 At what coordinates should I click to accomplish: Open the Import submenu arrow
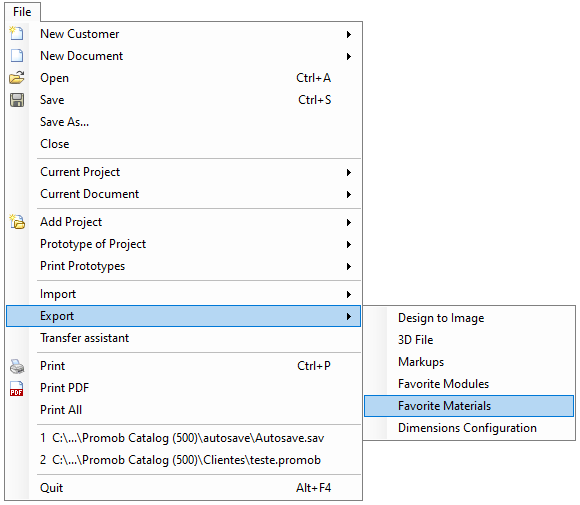pos(348,294)
